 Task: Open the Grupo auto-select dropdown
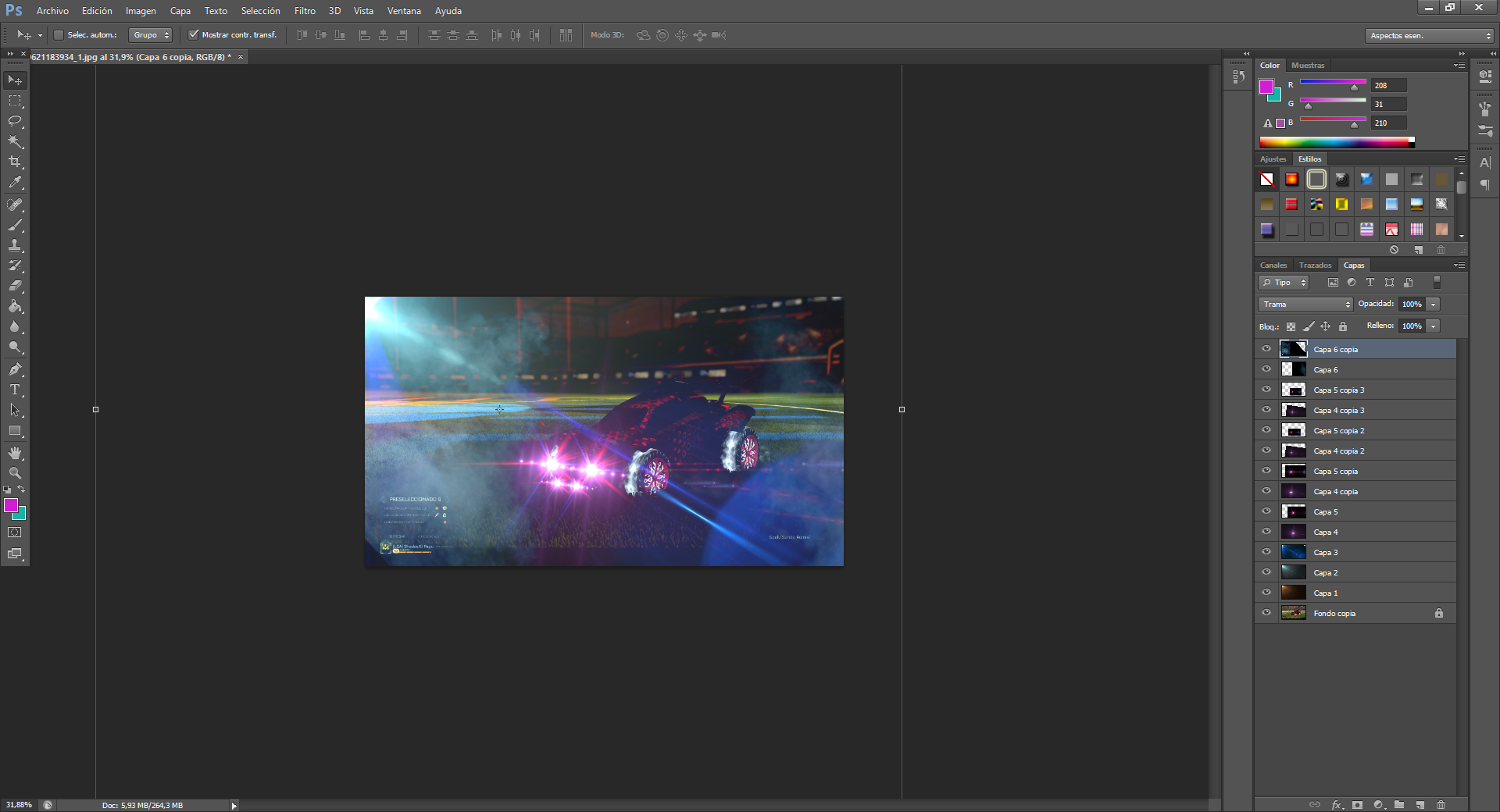150,35
